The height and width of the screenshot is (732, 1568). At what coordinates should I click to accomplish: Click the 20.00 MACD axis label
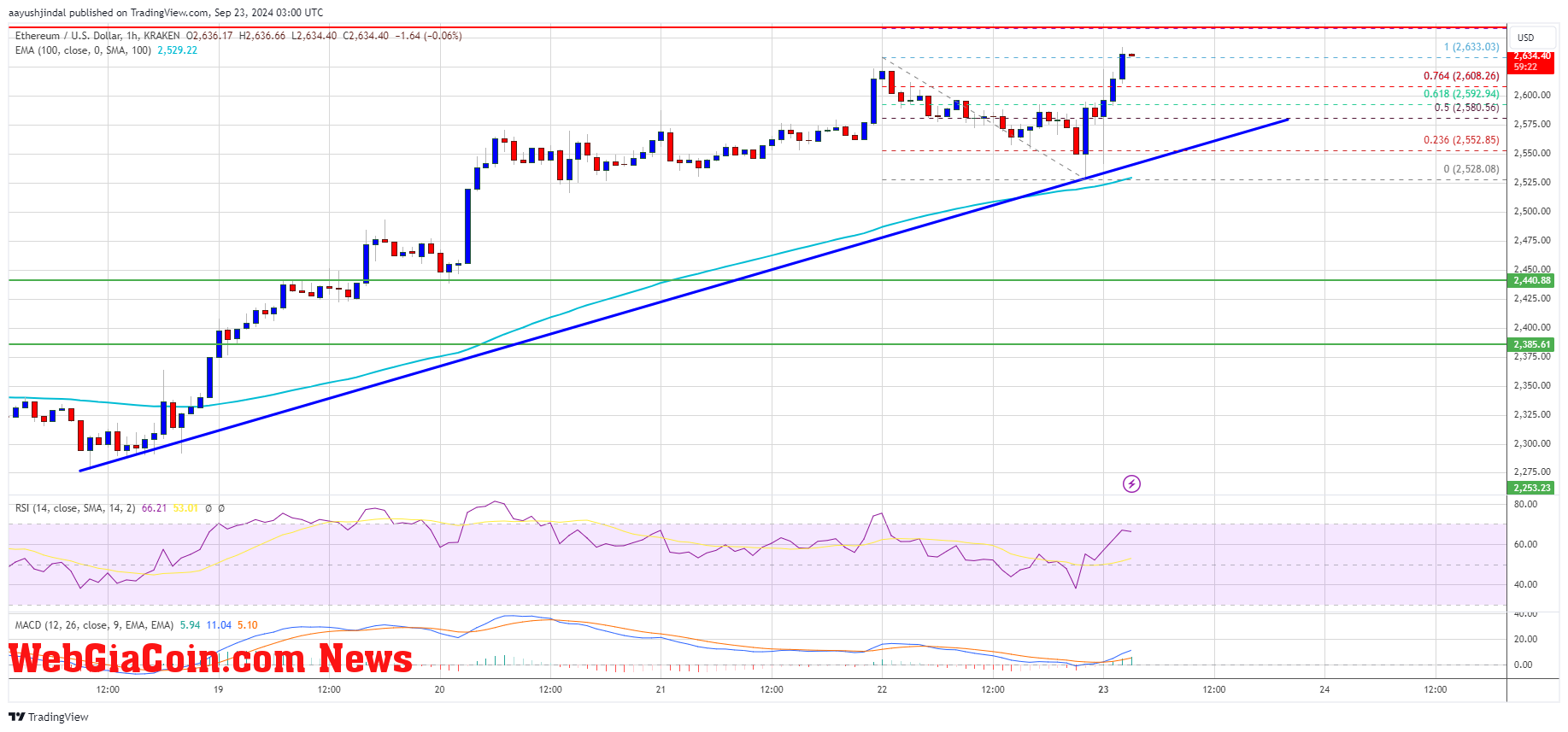(1525, 639)
